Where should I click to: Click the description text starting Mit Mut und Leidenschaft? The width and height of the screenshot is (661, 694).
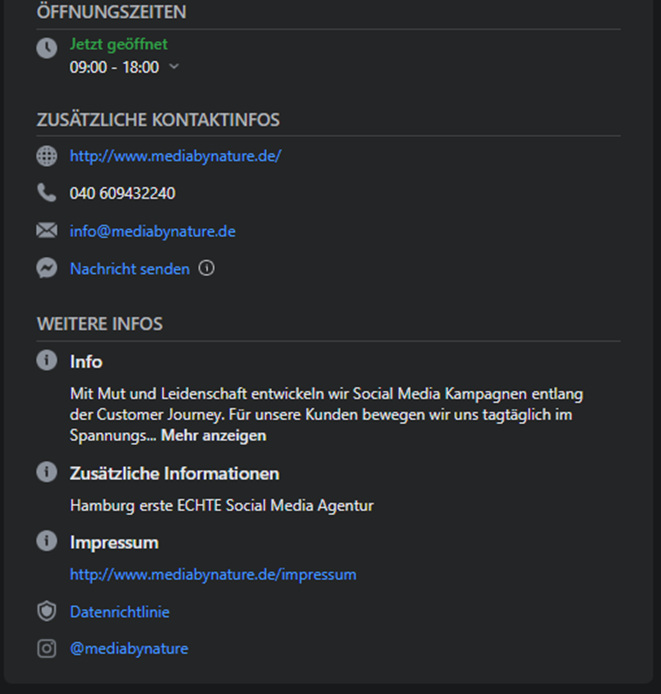pos(326,414)
